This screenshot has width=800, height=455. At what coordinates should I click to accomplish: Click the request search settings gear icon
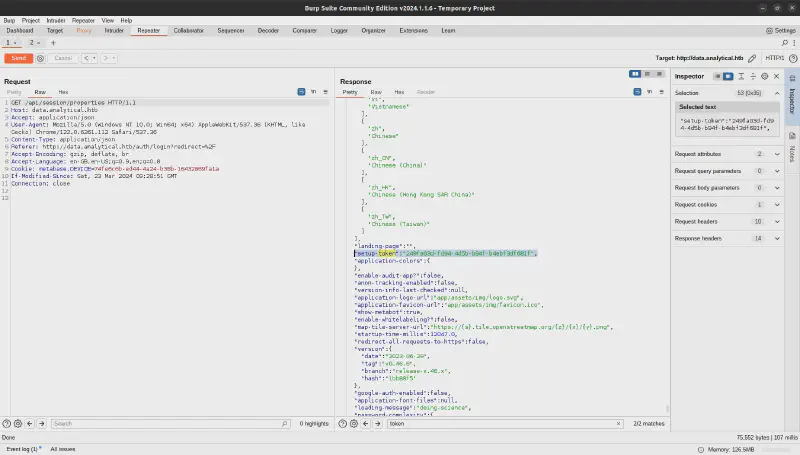click(x=20, y=424)
